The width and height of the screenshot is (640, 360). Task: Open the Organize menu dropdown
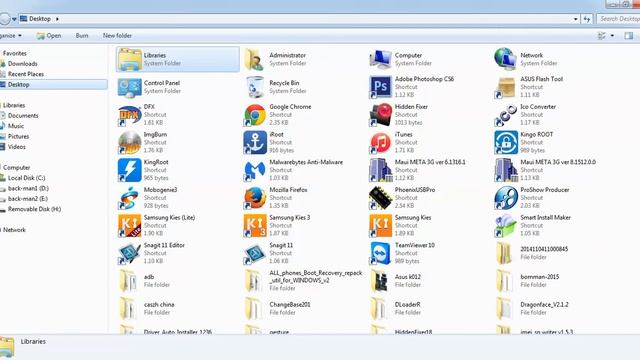[11, 36]
